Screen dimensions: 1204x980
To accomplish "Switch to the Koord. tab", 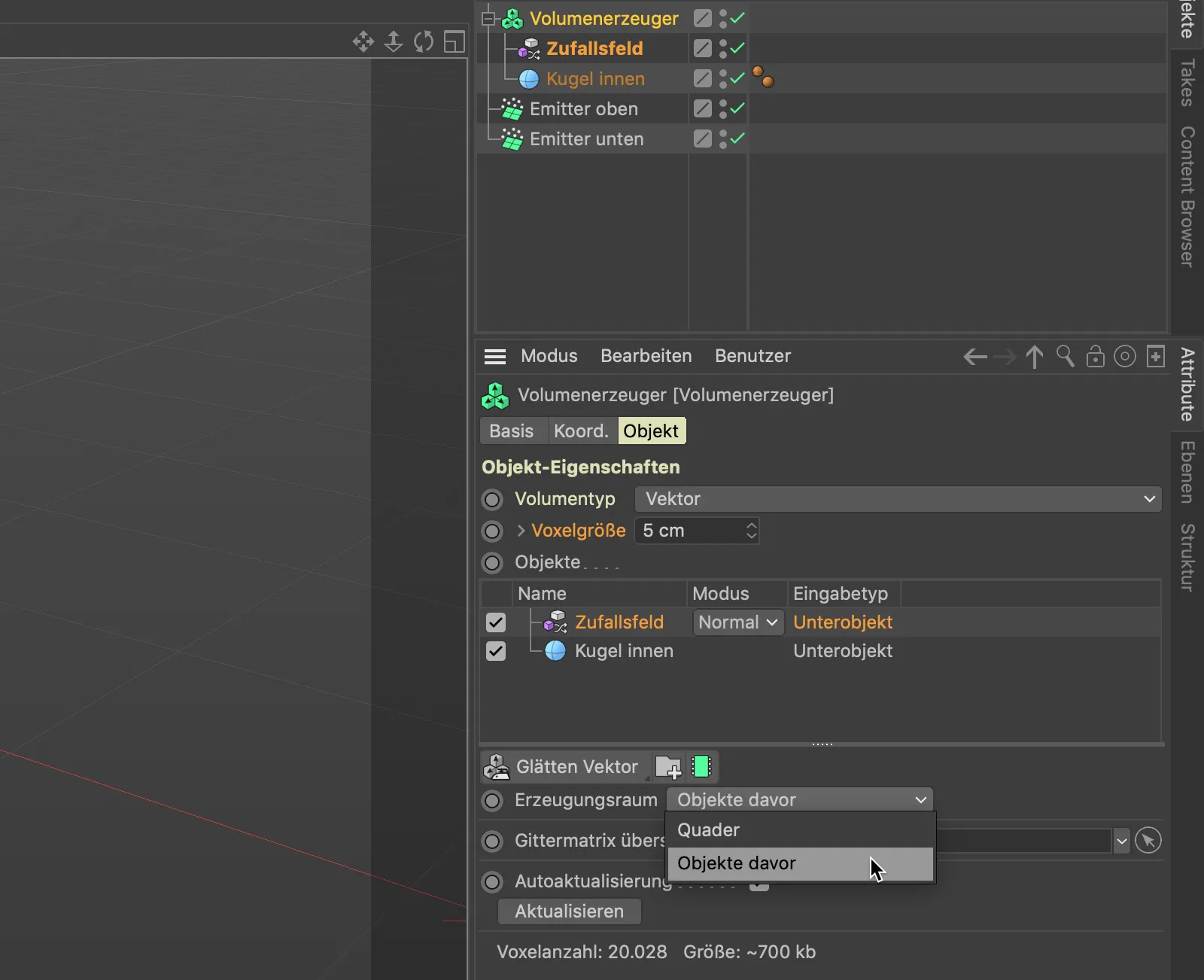I will tap(582, 431).
